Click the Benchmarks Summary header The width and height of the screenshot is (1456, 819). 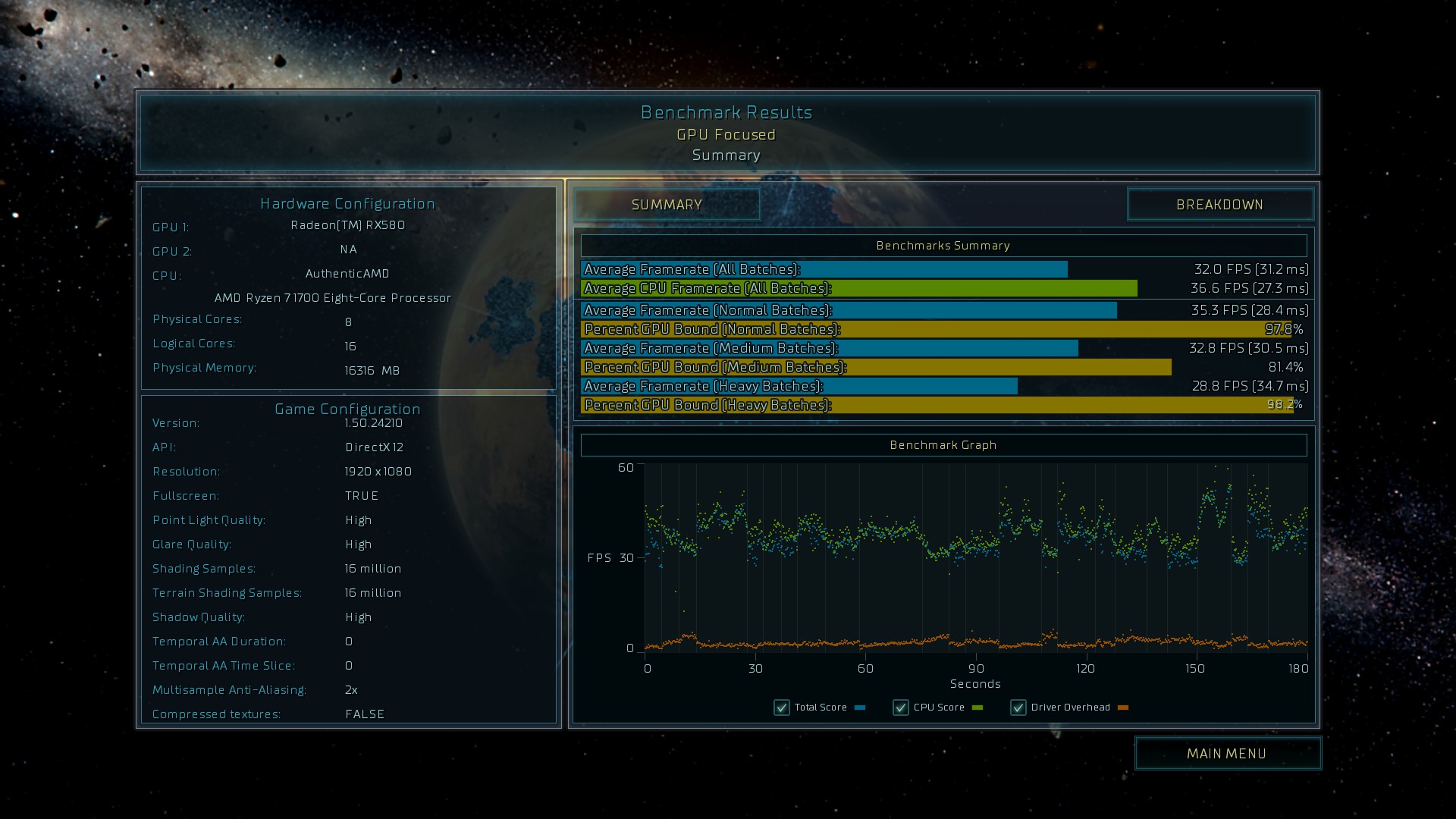click(x=943, y=246)
